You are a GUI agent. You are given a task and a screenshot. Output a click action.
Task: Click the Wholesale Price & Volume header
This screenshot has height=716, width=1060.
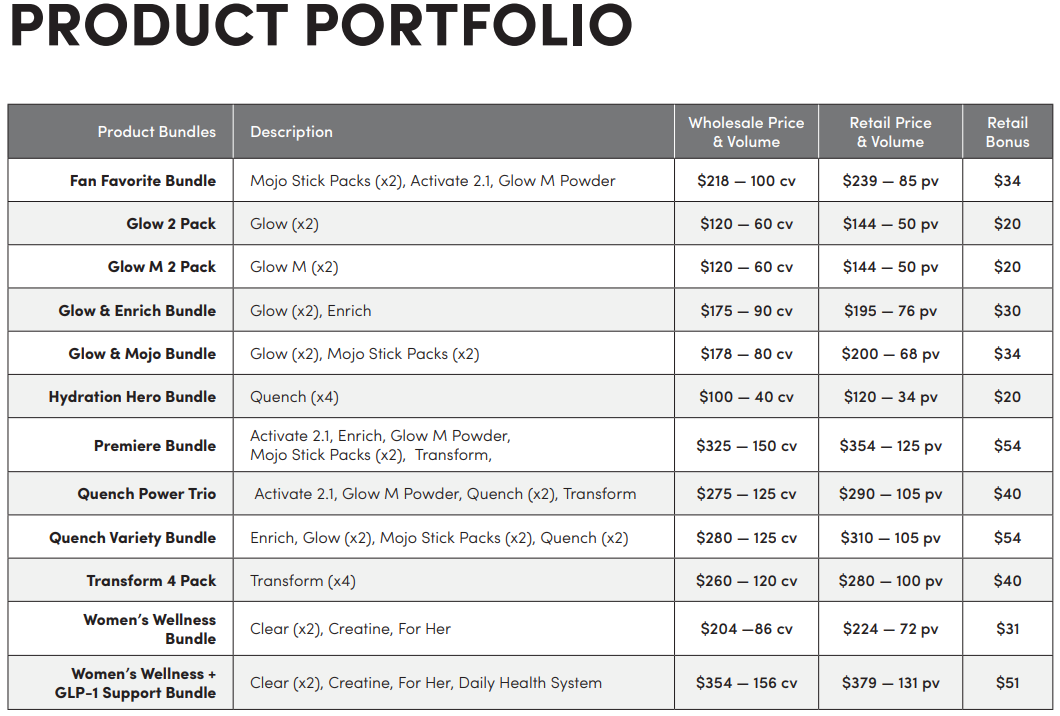pos(746,132)
